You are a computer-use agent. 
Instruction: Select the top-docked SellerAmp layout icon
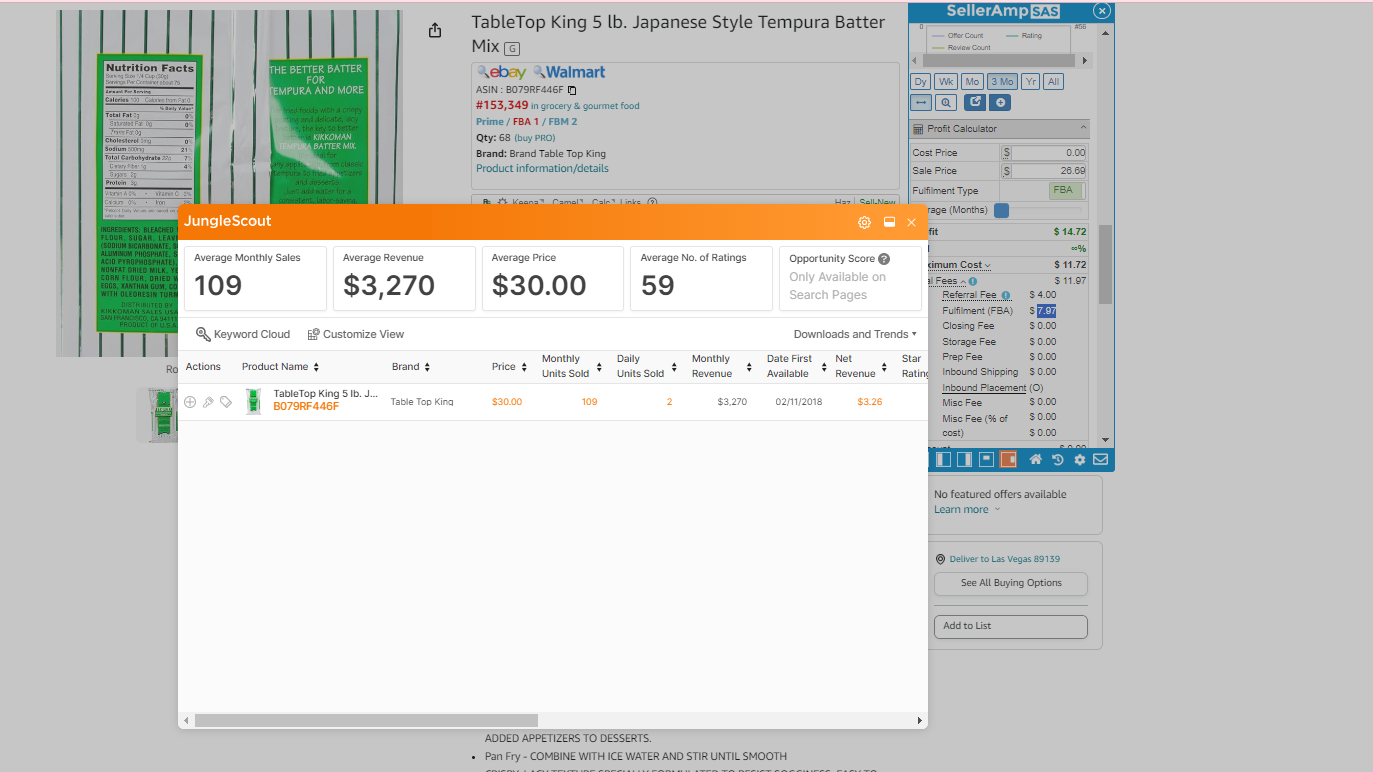point(986,459)
